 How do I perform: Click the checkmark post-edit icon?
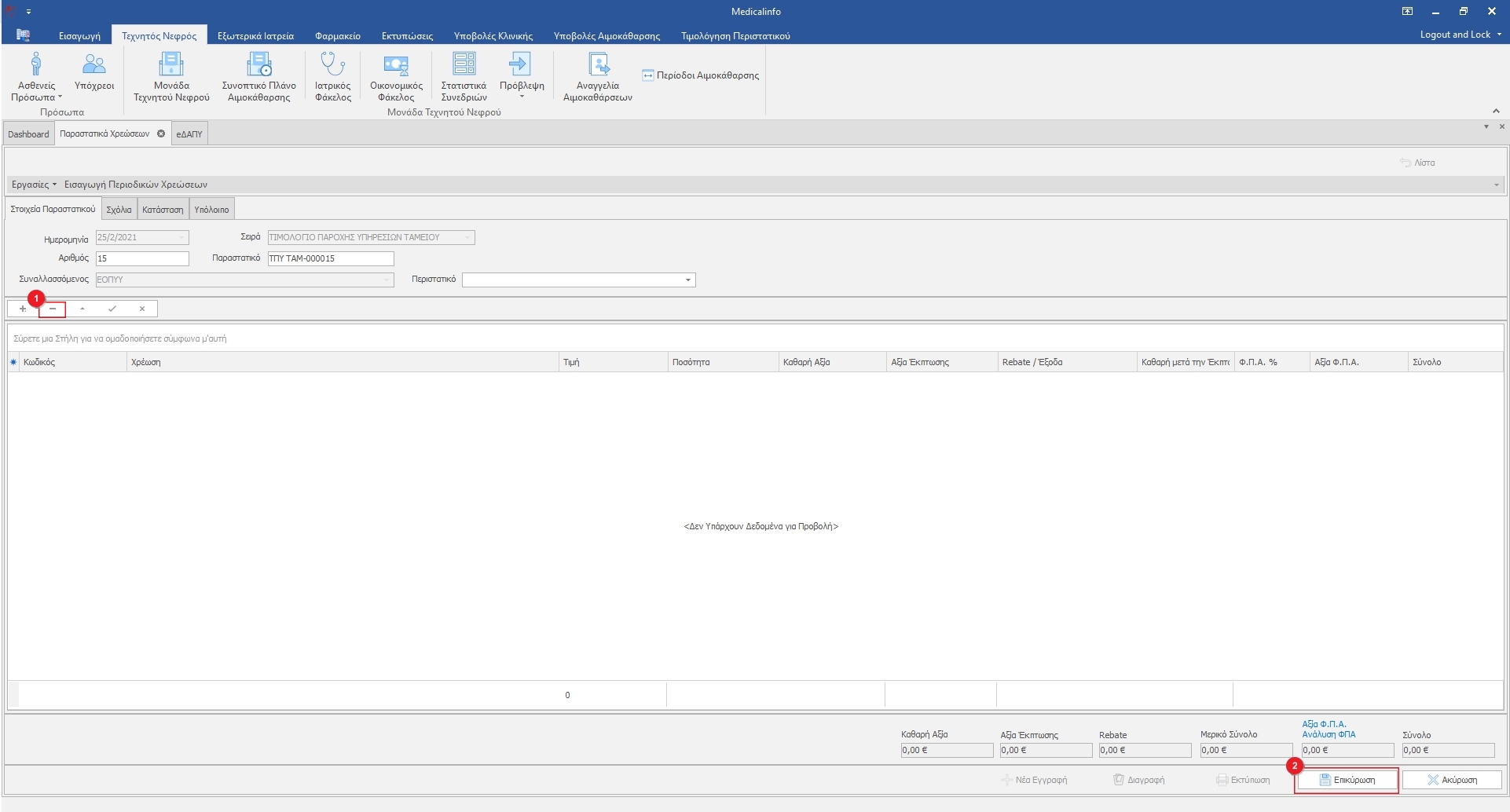coord(112,309)
